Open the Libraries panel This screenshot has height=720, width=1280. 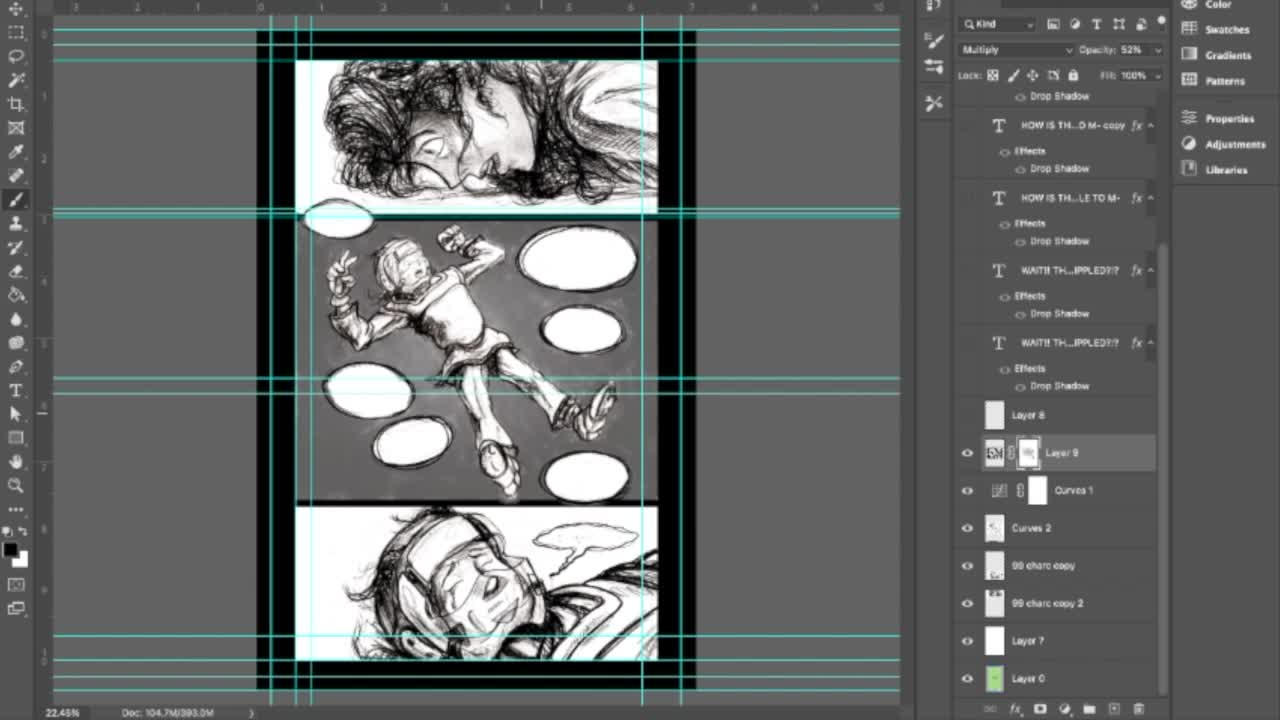click(1215, 170)
